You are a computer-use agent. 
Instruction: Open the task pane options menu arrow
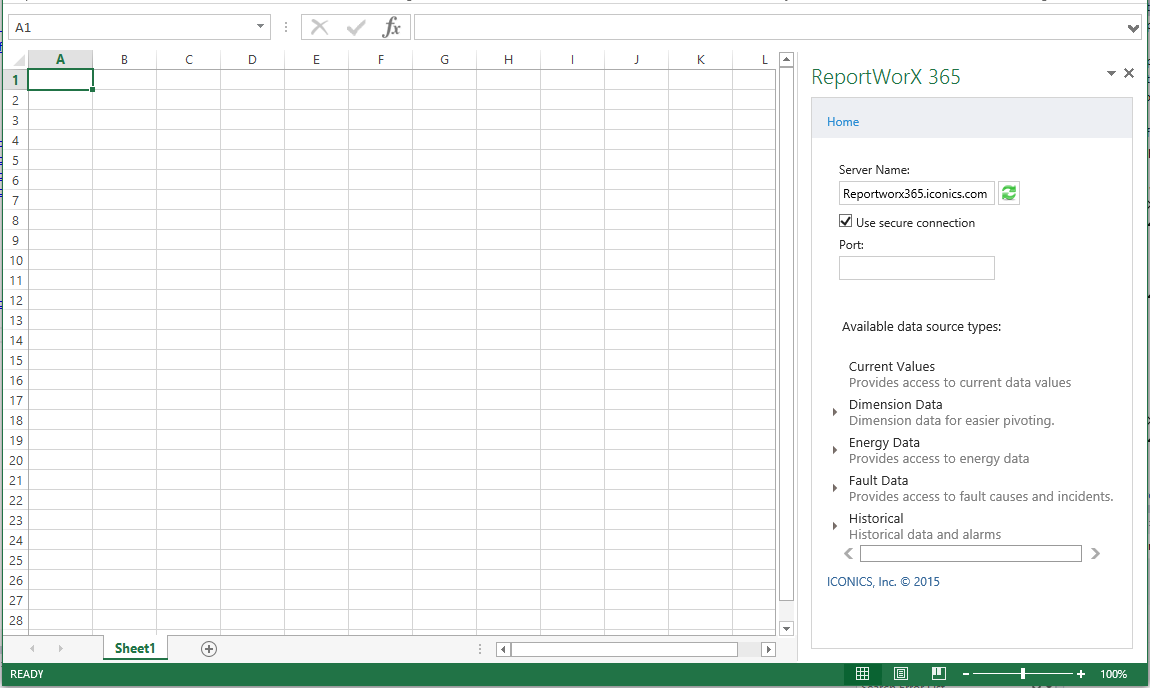[1111, 73]
